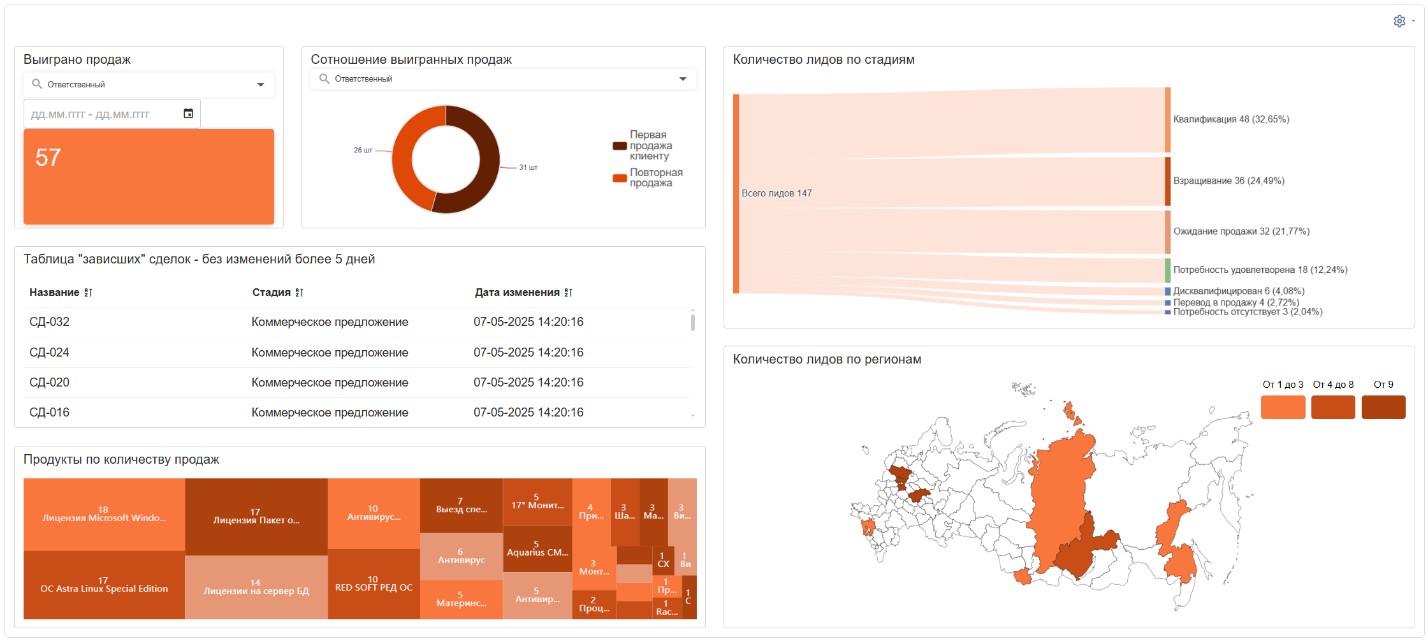Sort the table by Стадия column

pyautogui.click(x=300, y=293)
